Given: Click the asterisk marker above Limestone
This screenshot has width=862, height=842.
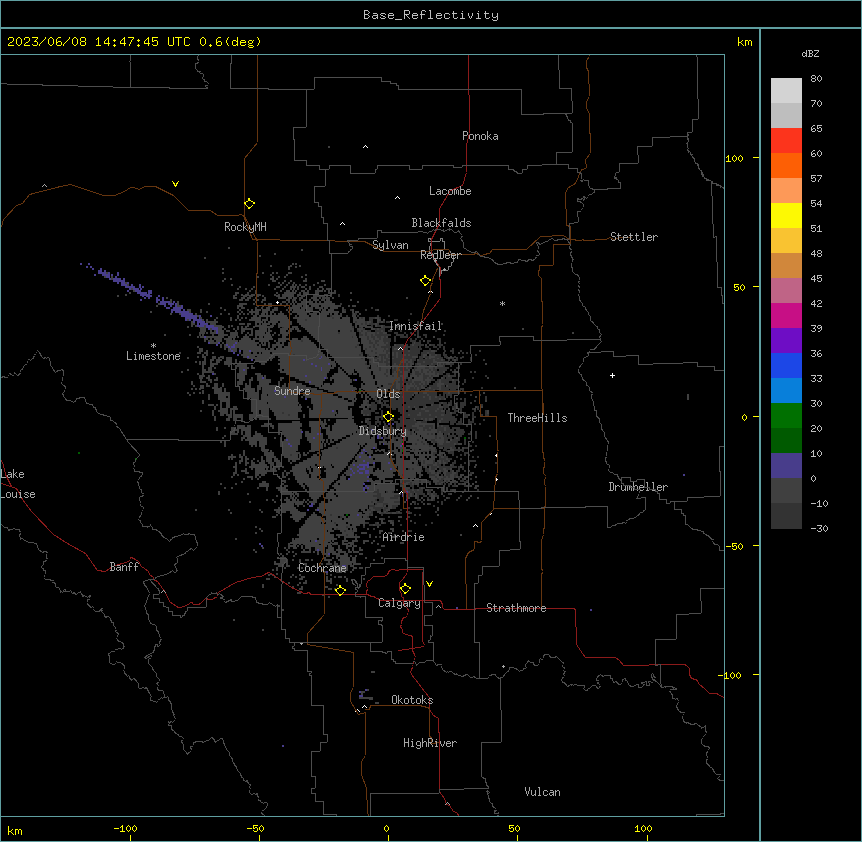Looking at the screenshot, I should 153,346.
